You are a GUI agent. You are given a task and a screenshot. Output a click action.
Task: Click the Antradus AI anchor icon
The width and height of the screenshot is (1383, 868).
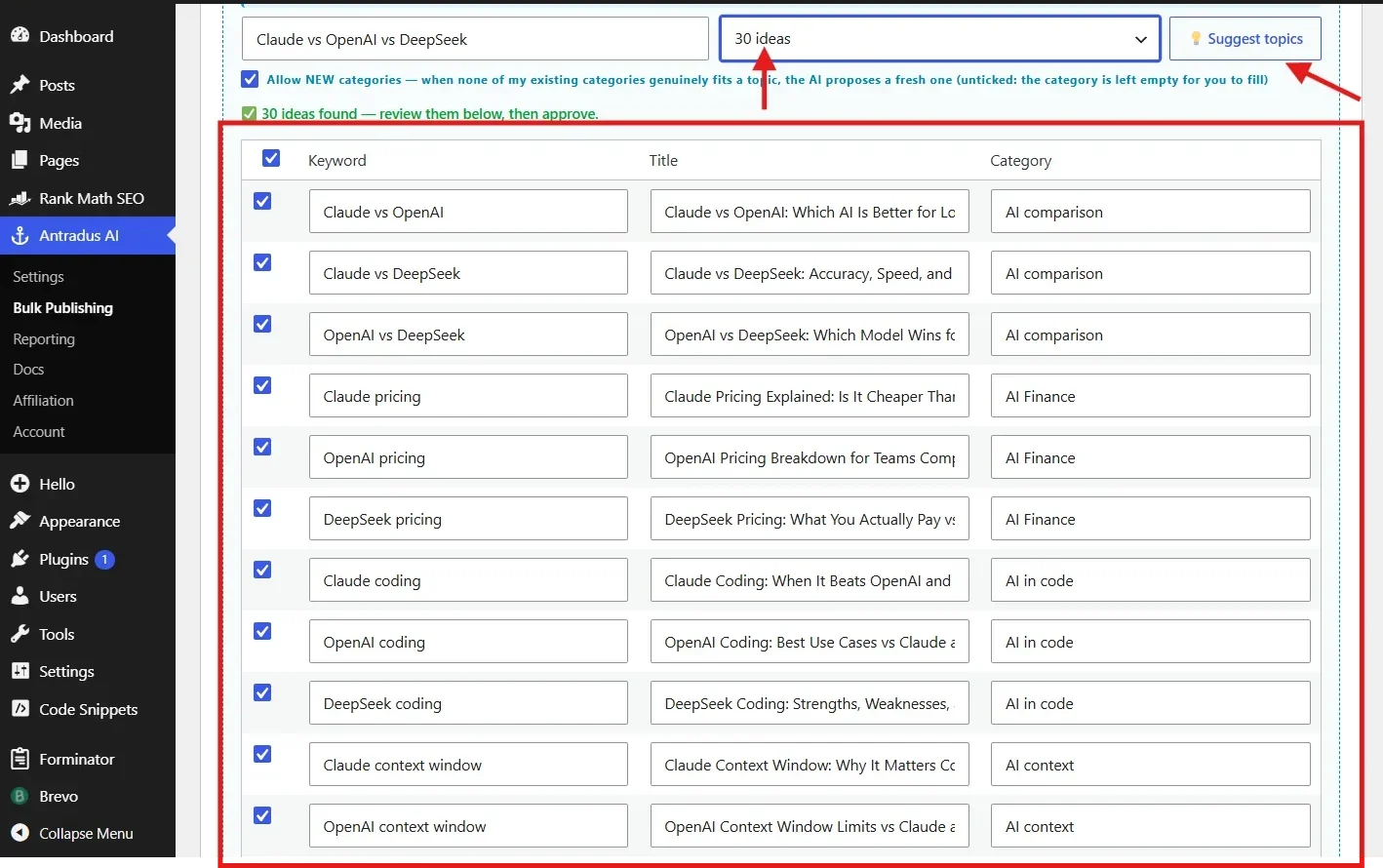pos(20,235)
